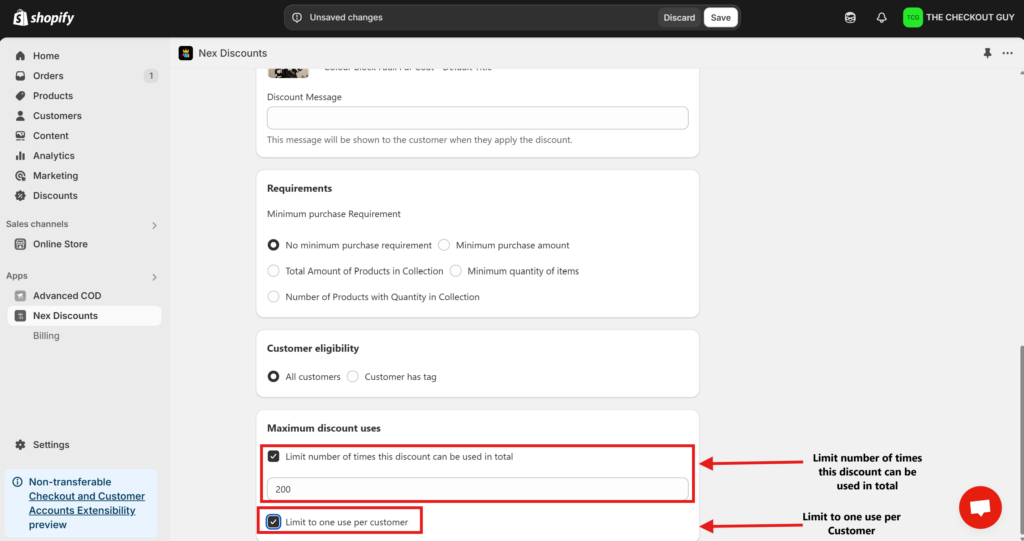This screenshot has width=1024, height=541.
Task: Open Checkout and Customer Accounts Extensibility link
Action: click(x=87, y=503)
